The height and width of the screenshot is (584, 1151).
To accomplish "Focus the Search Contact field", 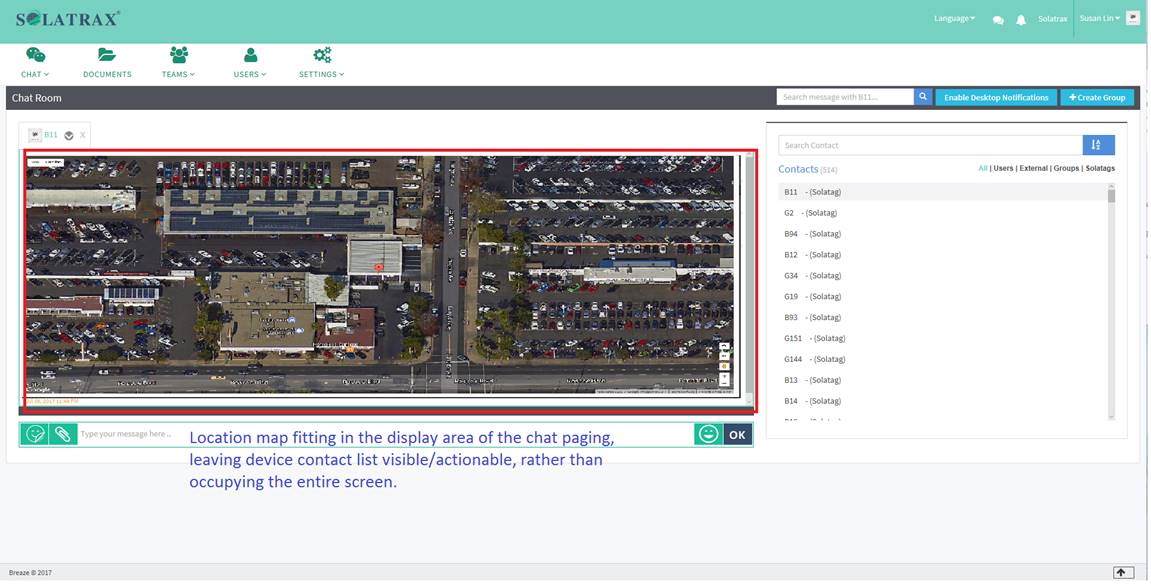I will (x=930, y=145).
